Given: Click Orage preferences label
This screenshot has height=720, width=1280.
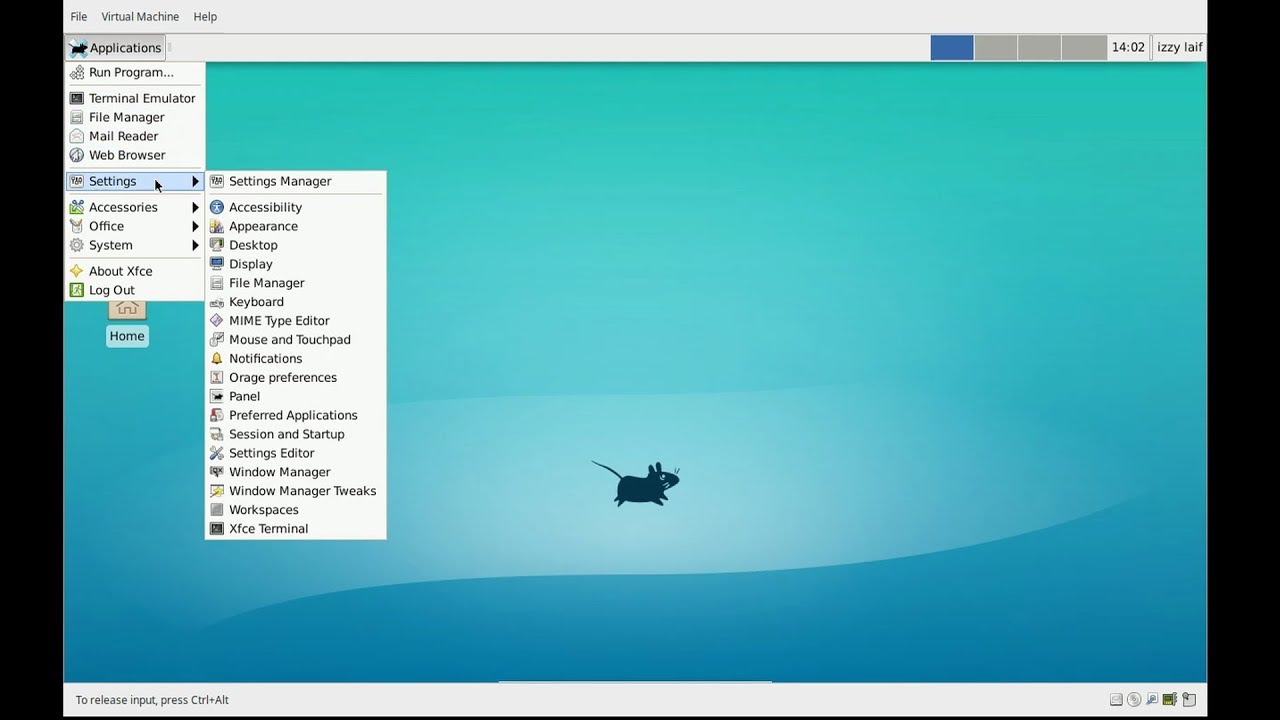Looking at the screenshot, I should (x=283, y=378).
